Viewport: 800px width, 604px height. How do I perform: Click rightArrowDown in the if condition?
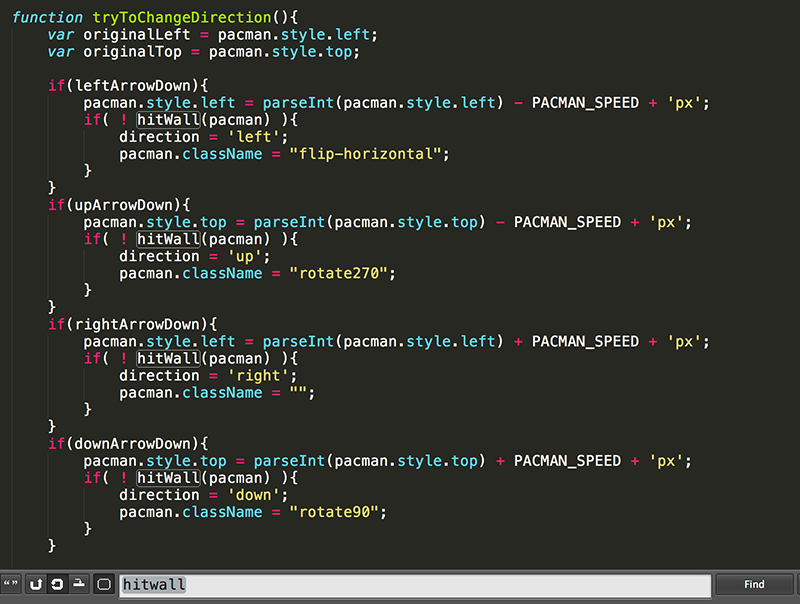coord(137,324)
